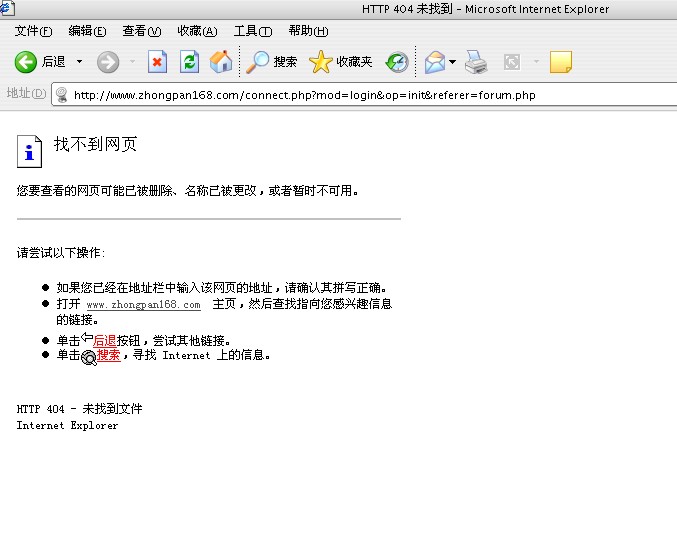Open the Forward history dropdown arrow
Screen dimensions: 677x534
(133, 62)
